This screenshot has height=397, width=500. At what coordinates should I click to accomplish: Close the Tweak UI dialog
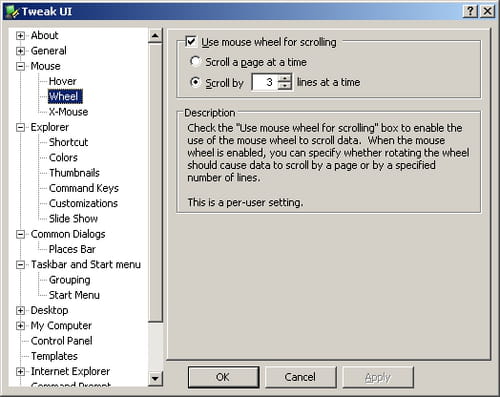(x=487, y=12)
